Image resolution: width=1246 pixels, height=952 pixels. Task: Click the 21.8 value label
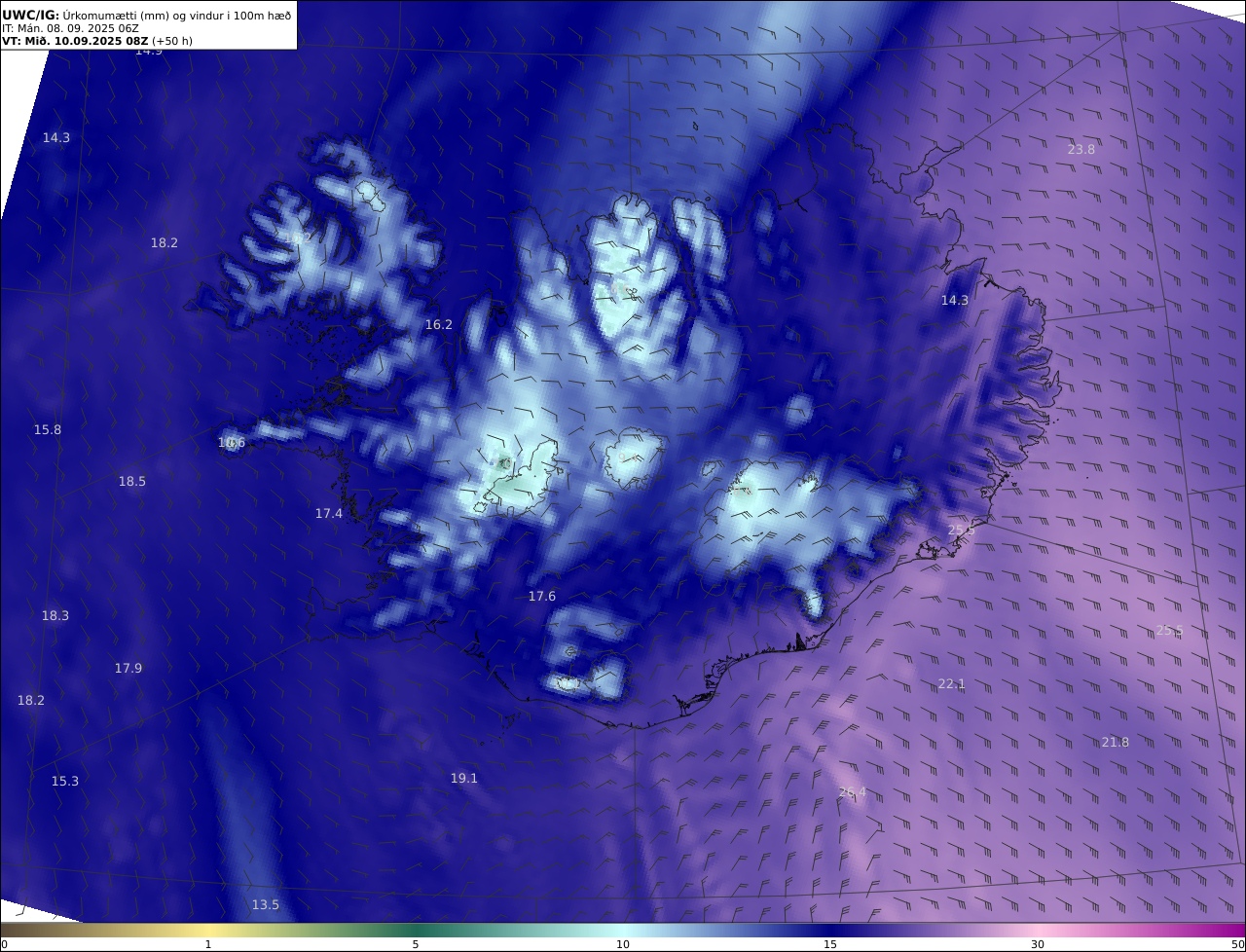pyautogui.click(x=1116, y=742)
